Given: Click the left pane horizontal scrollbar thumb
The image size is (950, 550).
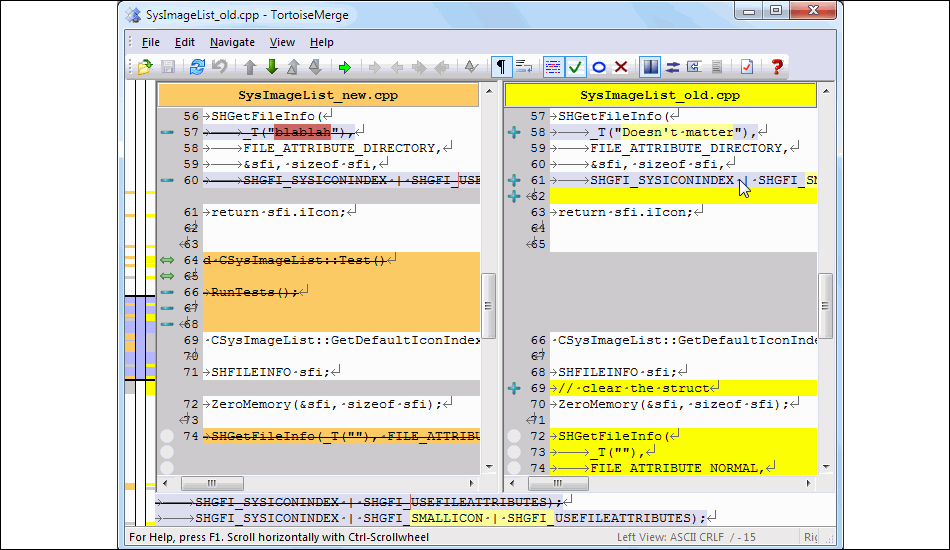Looking at the screenshot, I should 213,483.
